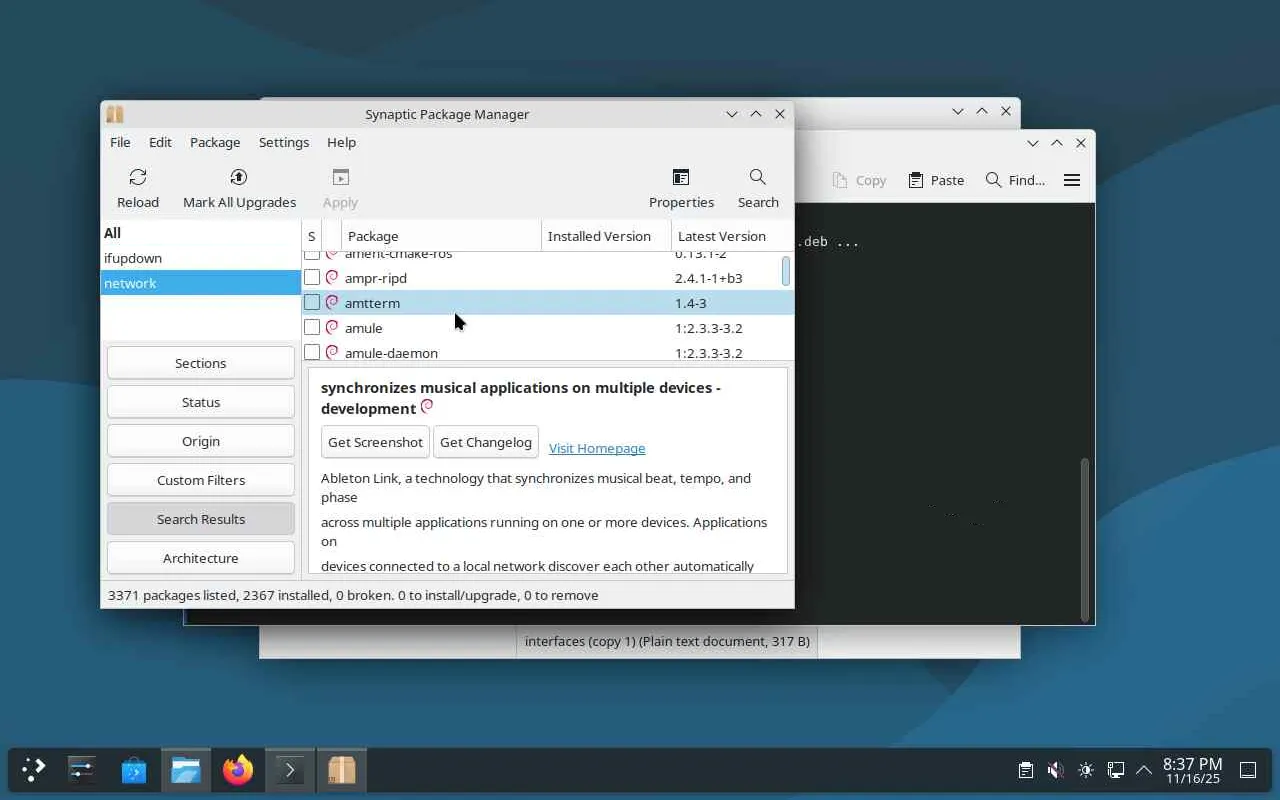The height and width of the screenshot is (800, 1280).
Task: Sort by the Latest Version column header
Action: pos(732,236)
